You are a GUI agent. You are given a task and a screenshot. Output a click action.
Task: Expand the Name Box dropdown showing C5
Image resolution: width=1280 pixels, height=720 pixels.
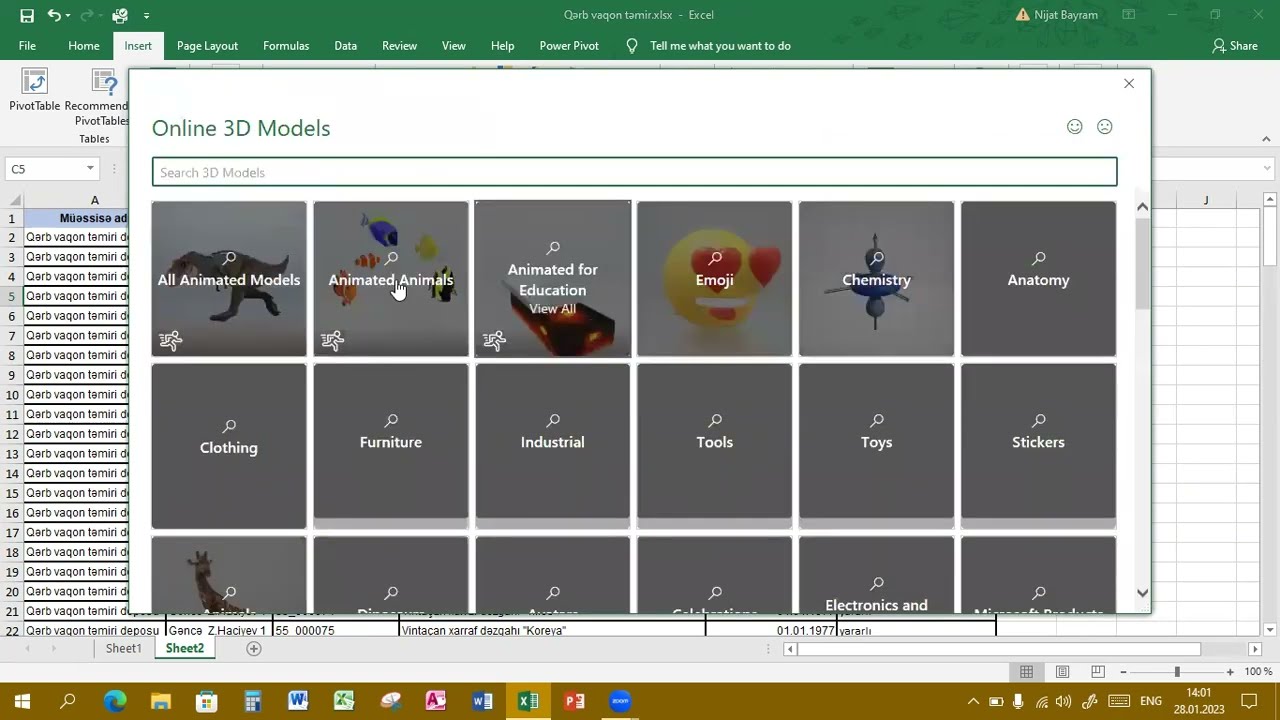(x=90, y=169)
